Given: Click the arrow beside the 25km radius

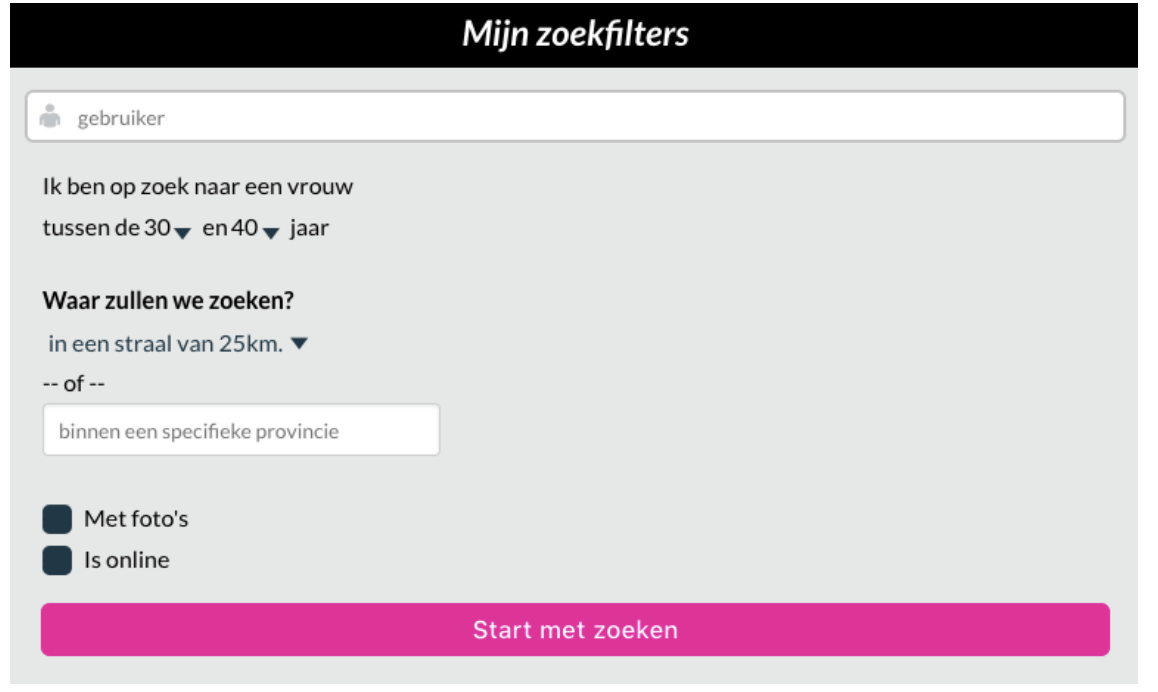Looking at the screenshot, I should point(300,344).
